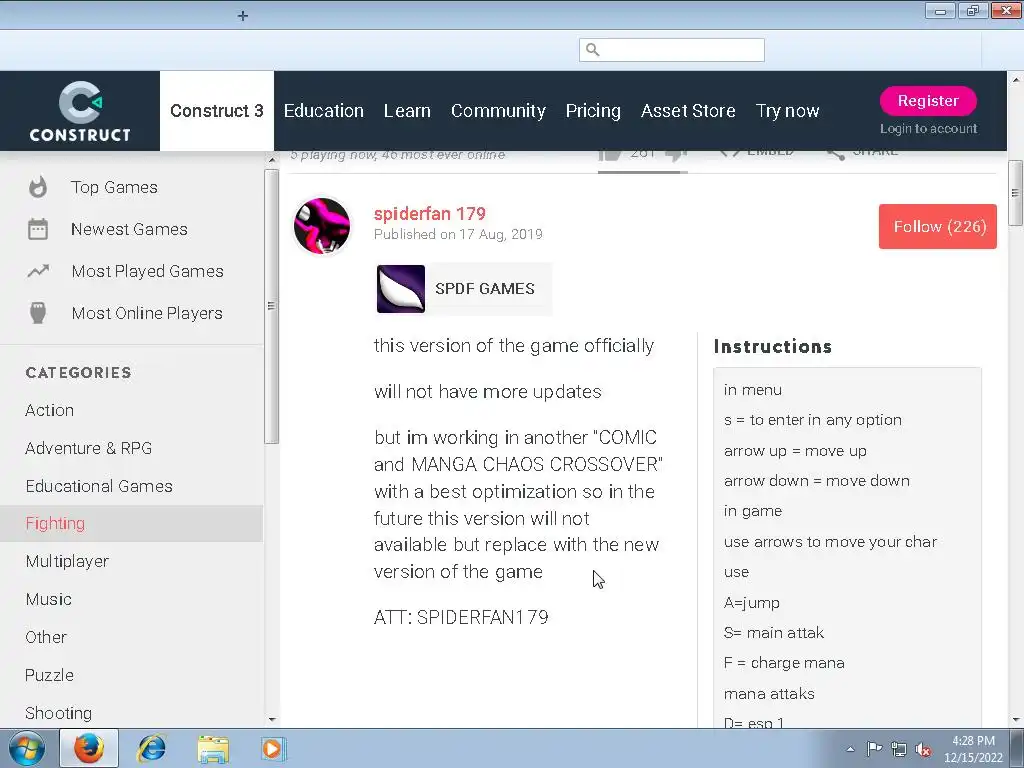Open the spiderfan 179 profile link
1024x768 pixels.
point(430,214)
